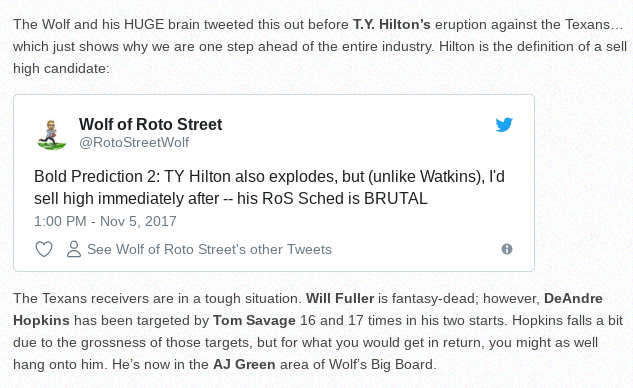
Task: Click the bold T.Y. Hilton's name
Action: [392, 24]
